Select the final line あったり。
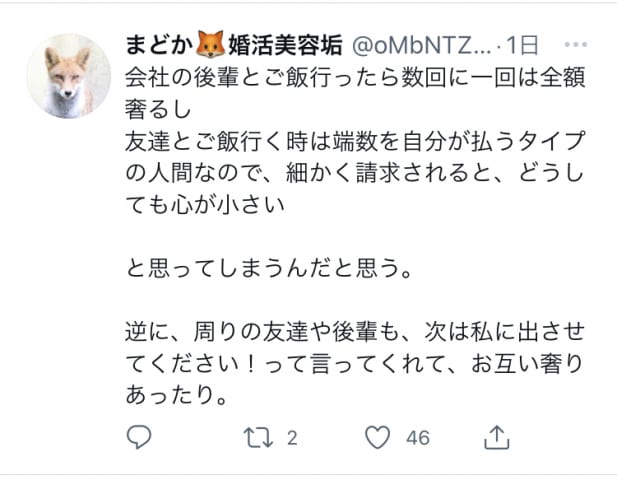The image size is (617, 480). [177, 395]
